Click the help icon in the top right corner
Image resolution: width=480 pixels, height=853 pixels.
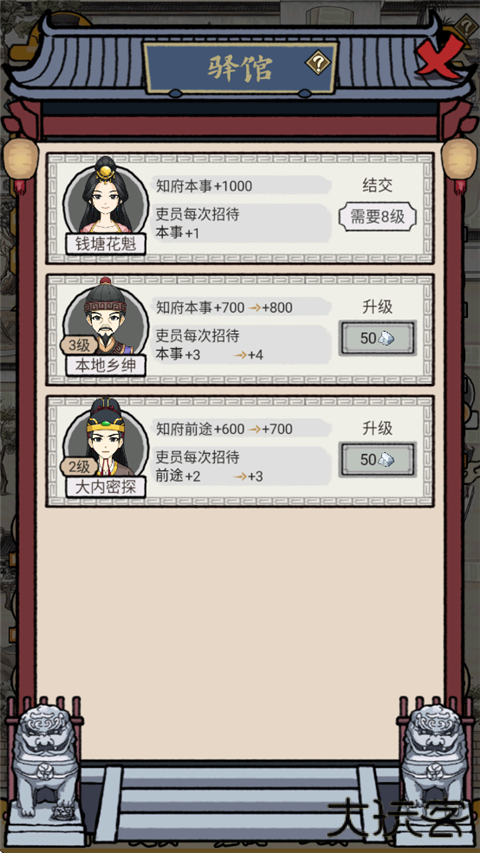pos(466,26)
